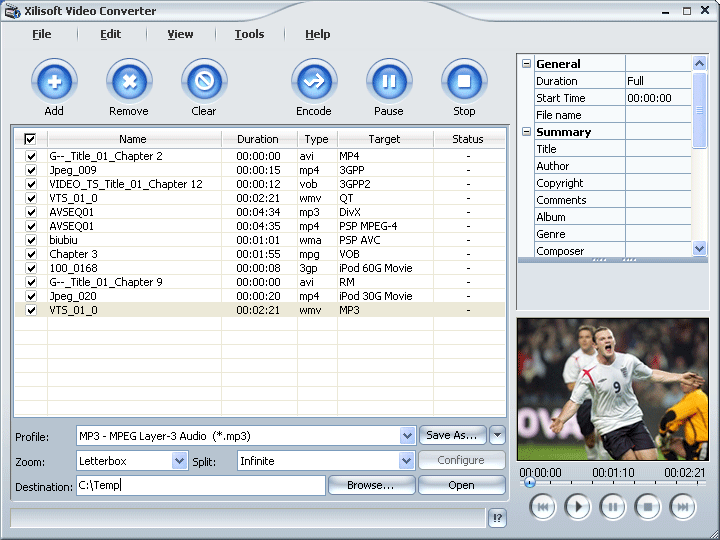Toggle the select-all checkbox in header
The image size is (720, 540).
(x=30, y=139)
